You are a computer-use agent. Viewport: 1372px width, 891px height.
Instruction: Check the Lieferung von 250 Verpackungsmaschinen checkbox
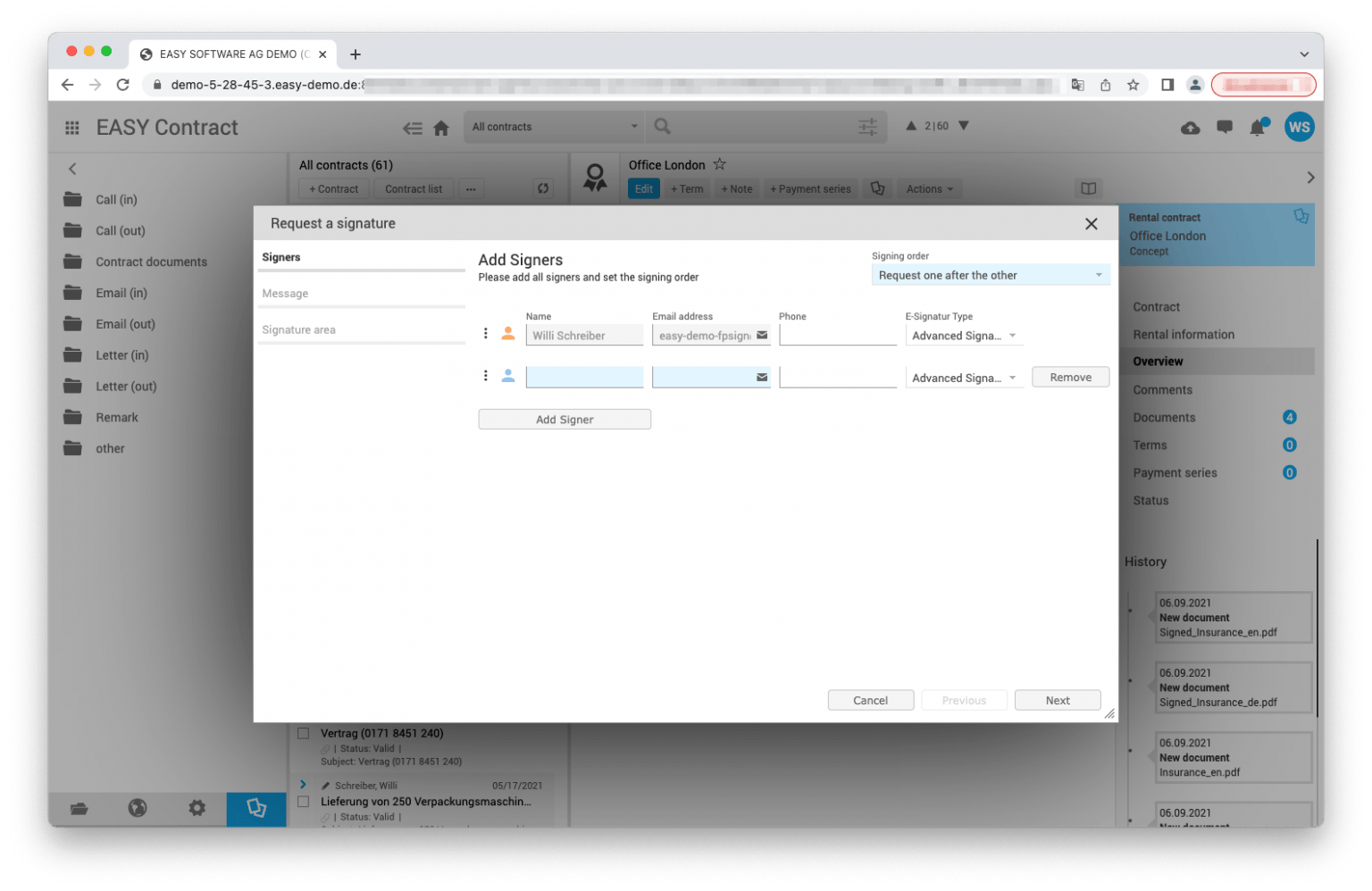coord(303,801)
